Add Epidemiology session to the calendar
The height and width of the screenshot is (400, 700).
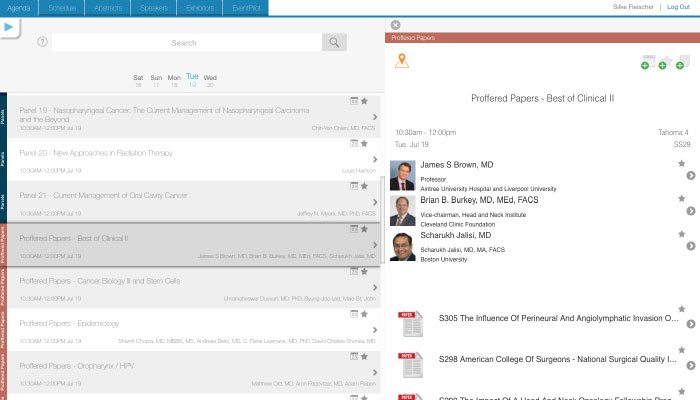354,314
